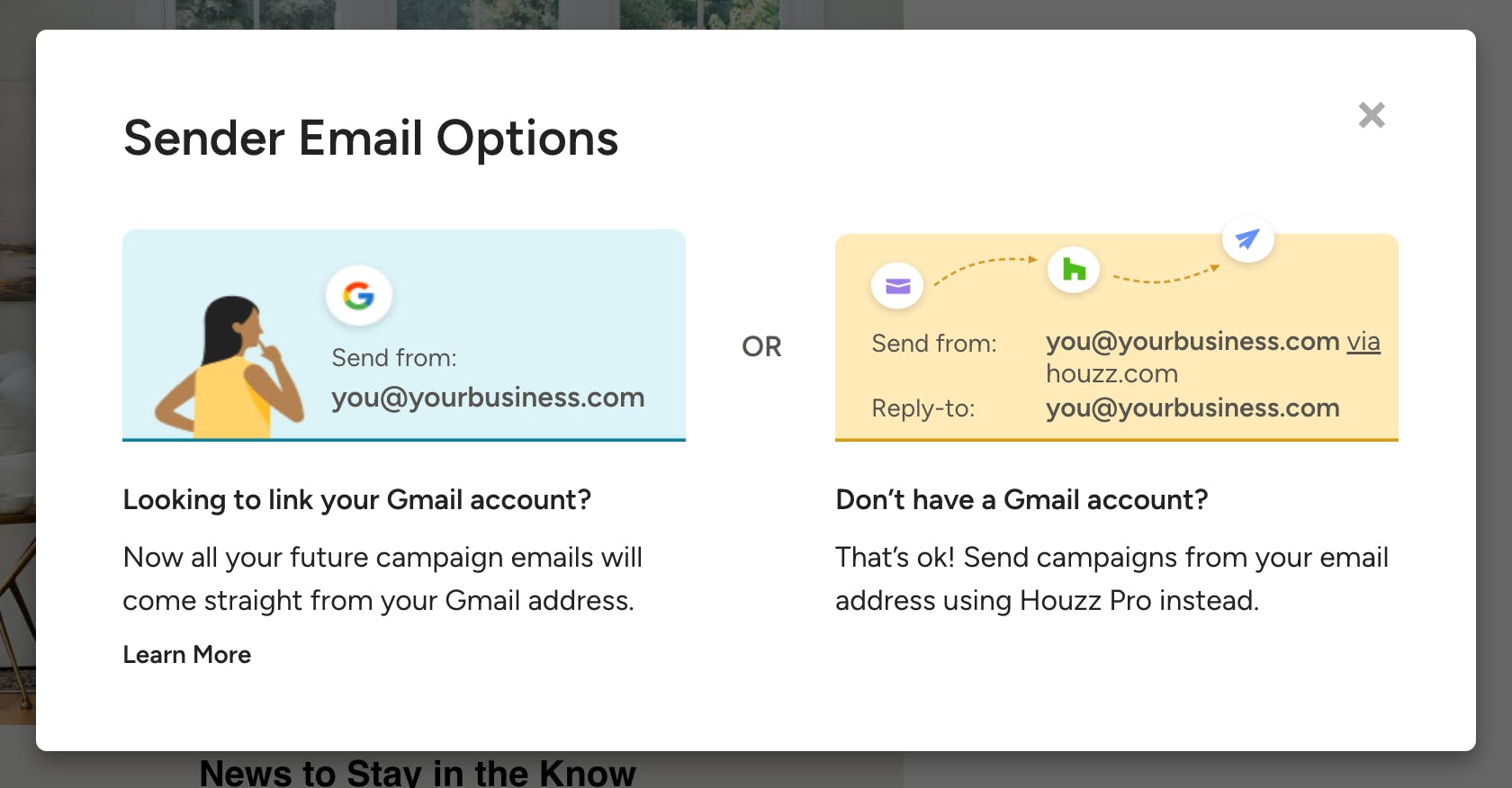Open the Learn More link

[187, 655]
